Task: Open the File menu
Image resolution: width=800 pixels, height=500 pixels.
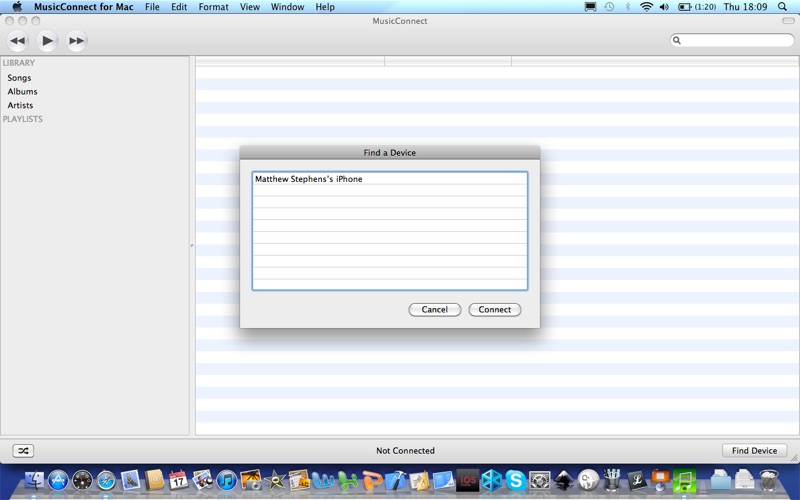Action: pyautogui.click(x=152, y=7)
